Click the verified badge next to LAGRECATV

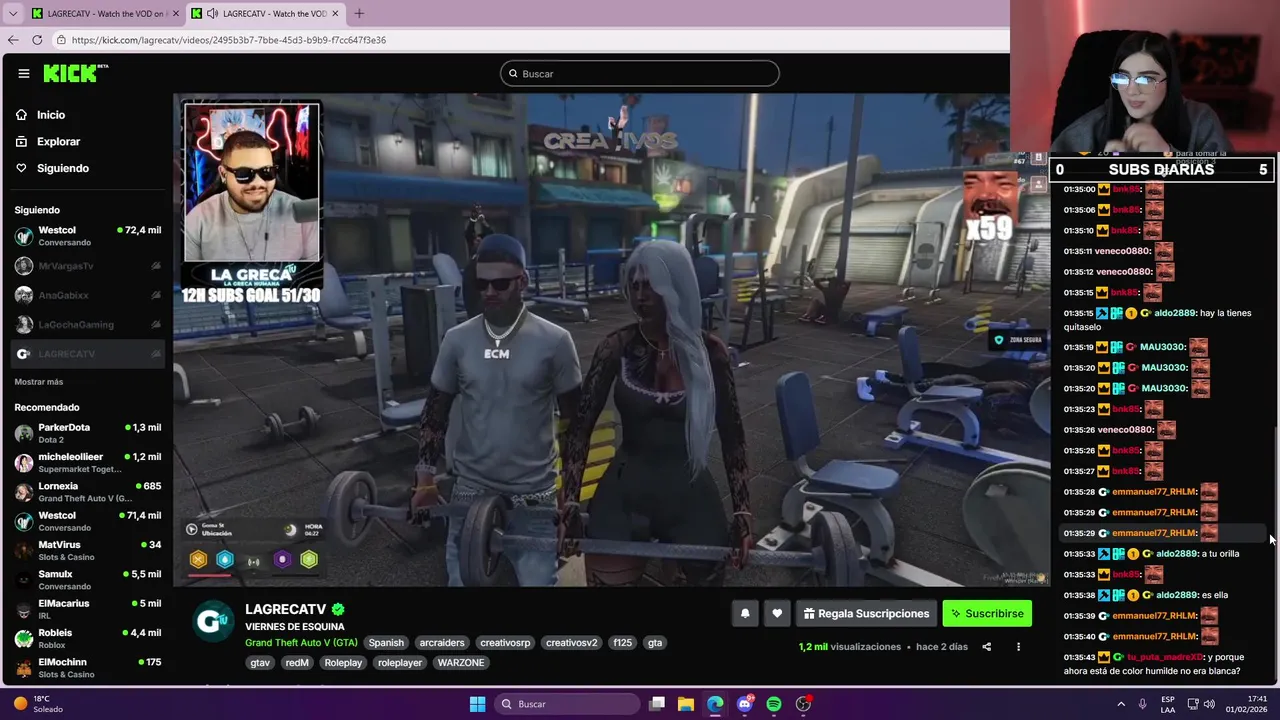pos(338,609)
